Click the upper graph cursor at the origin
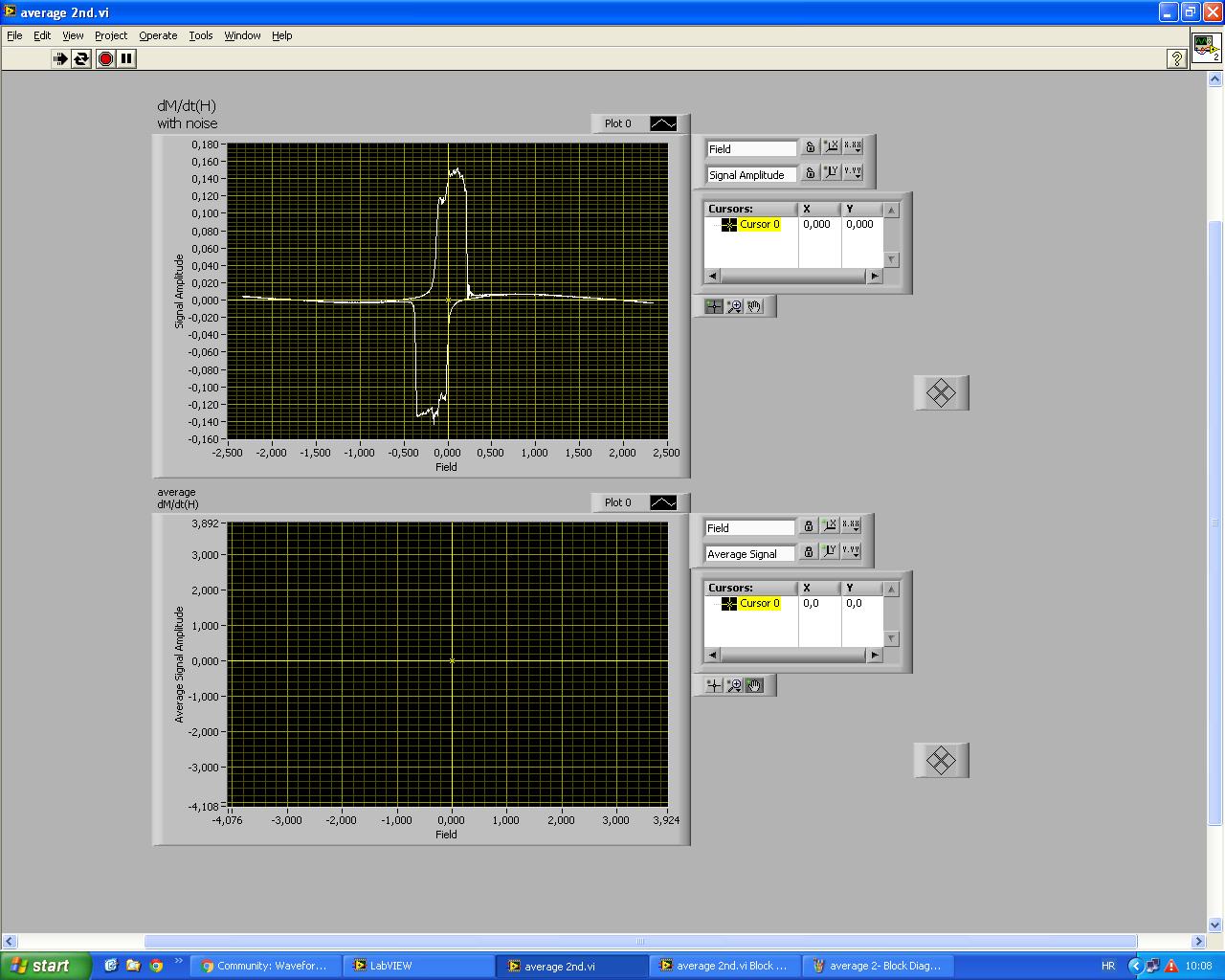1225x980 pixels. (448, 300)
